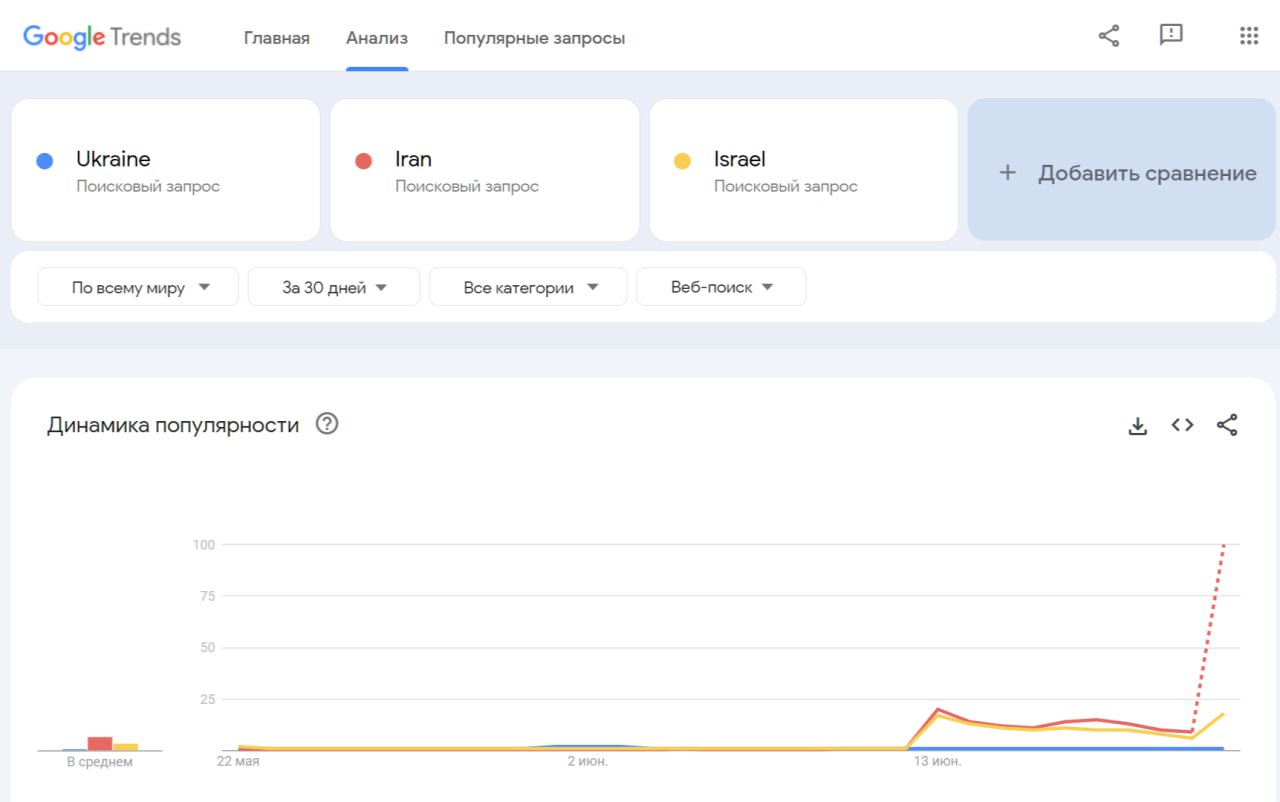Open the Веб-поиск search type dropdown

click(x=721, y=287)
